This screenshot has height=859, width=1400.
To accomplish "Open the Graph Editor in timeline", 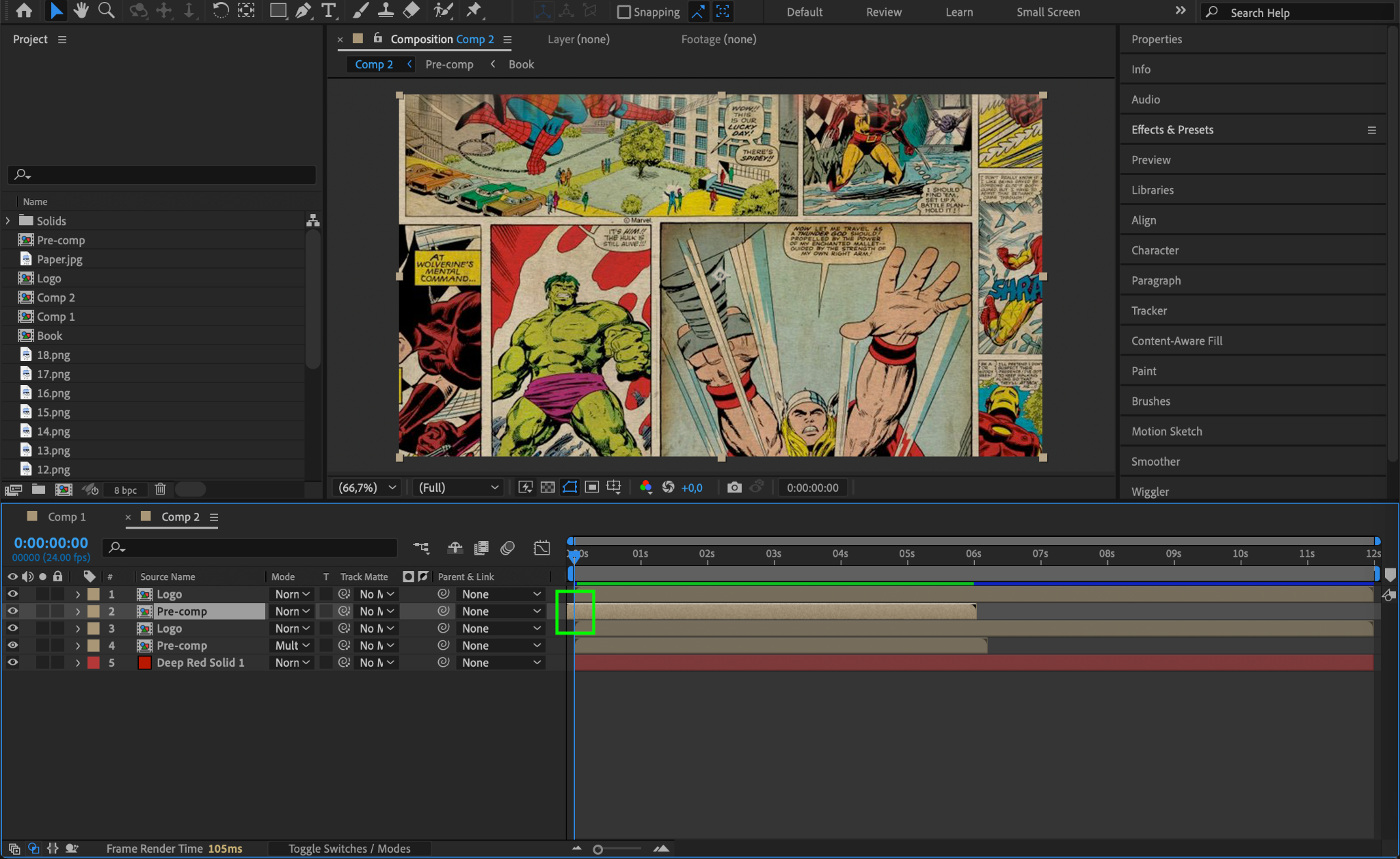I will 541,548.
